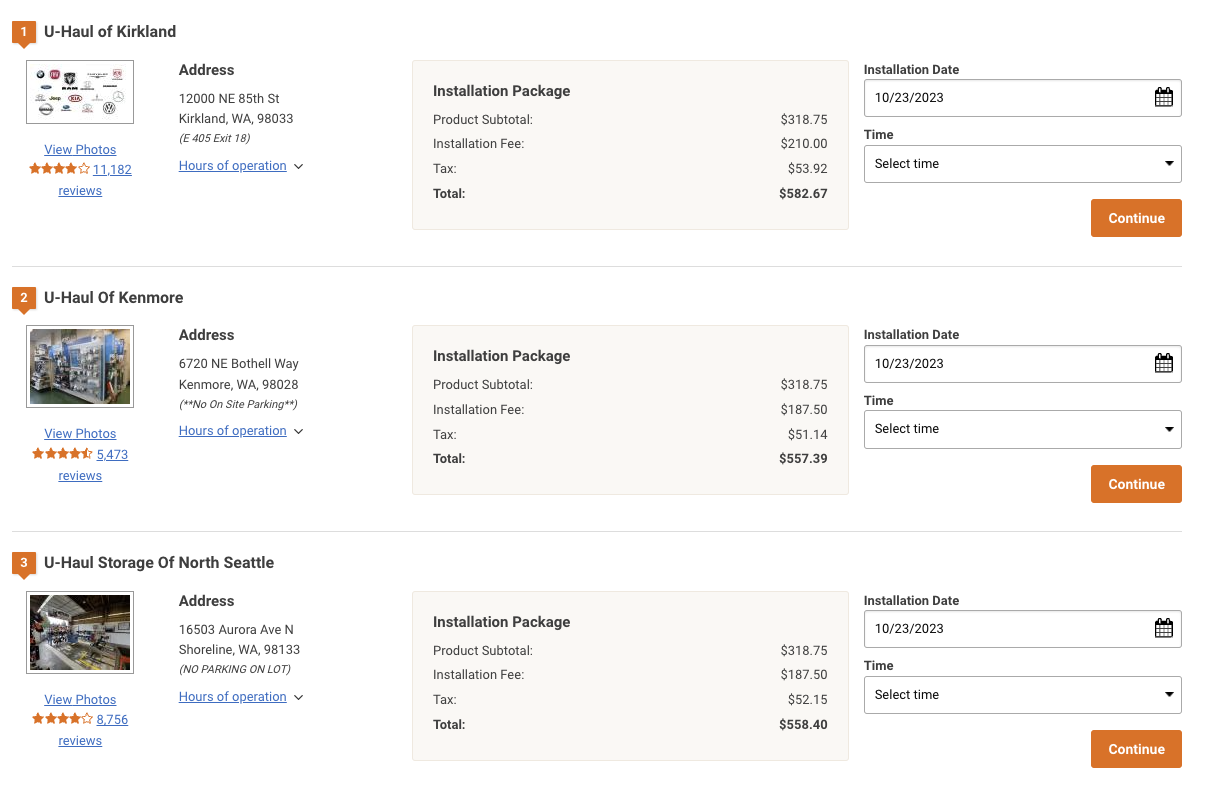Click the $557.39 total
The image size is (1229, 788).
coord(803,459)
